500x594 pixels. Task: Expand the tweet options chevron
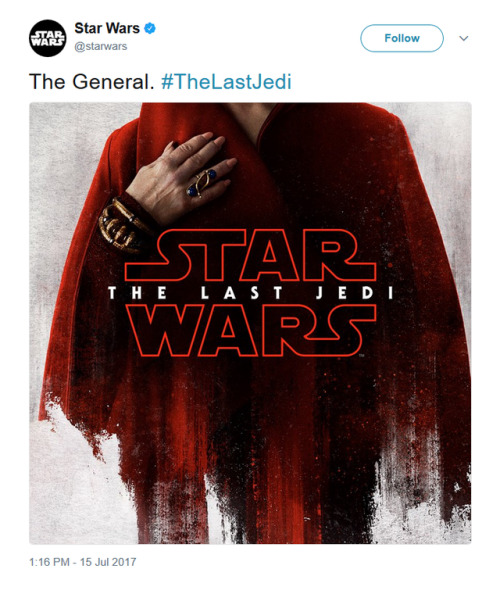(464, 38)
